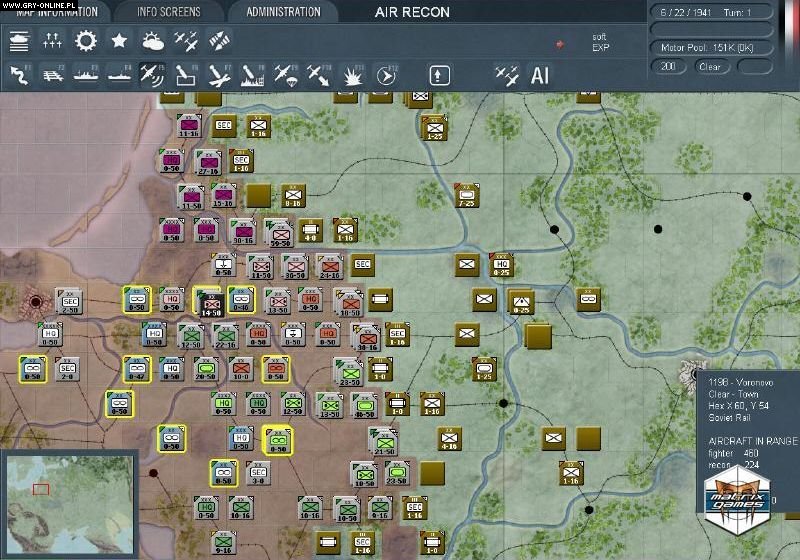Select the F4 amphibious transport icon

coord(119,75)
